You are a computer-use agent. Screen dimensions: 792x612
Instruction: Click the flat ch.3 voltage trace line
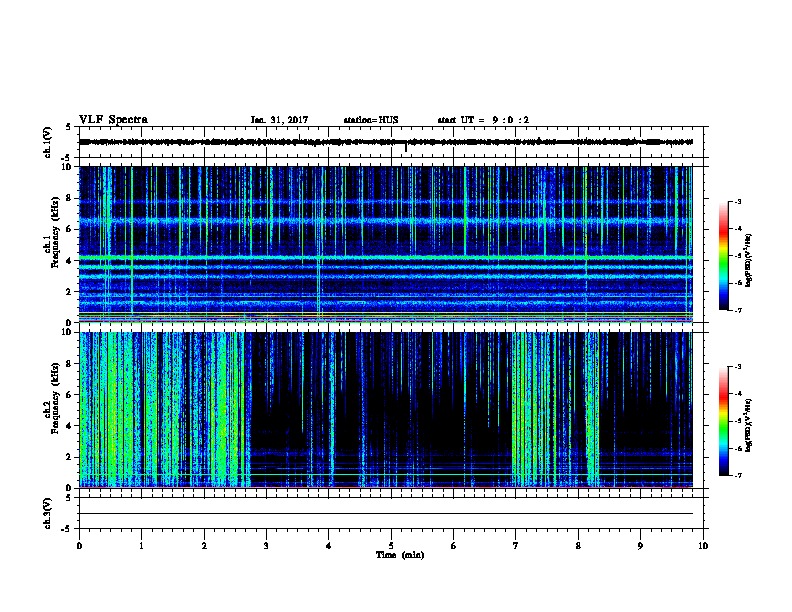tap(386, 514)
